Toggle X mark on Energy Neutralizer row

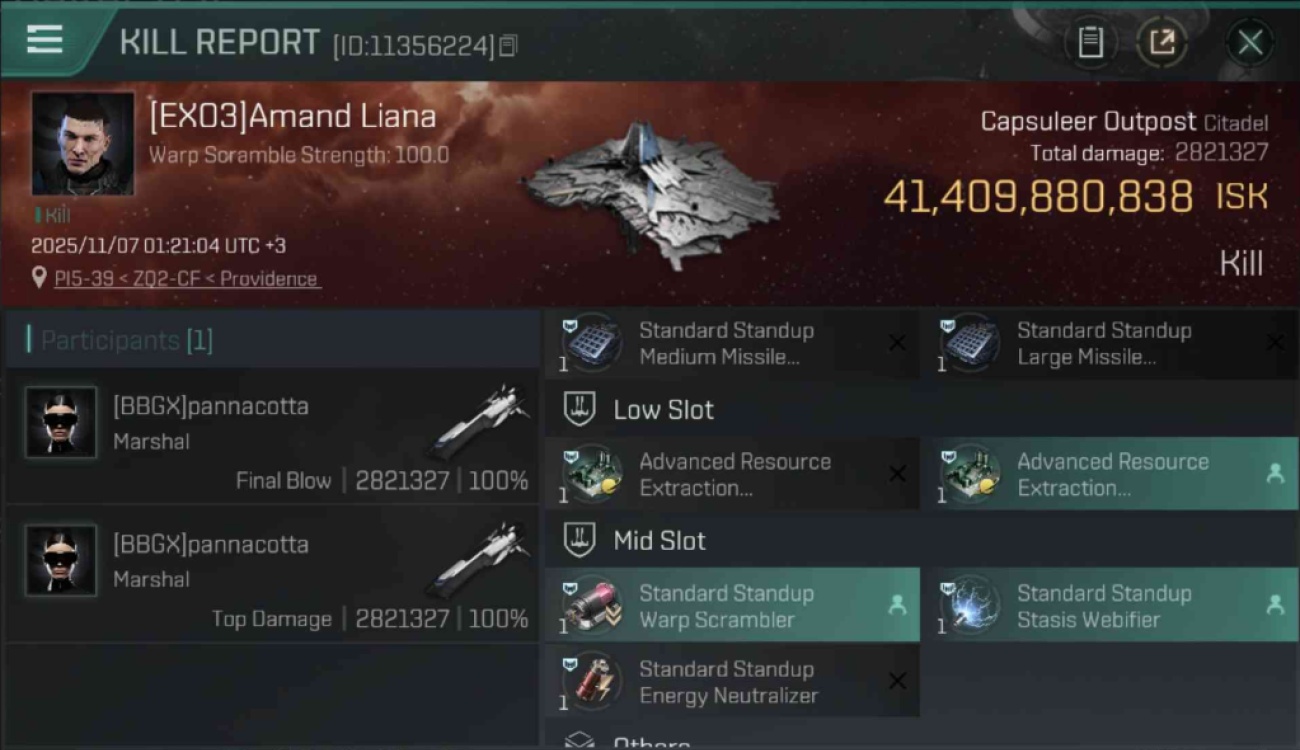pyautogui.click(x=897, y=681)
